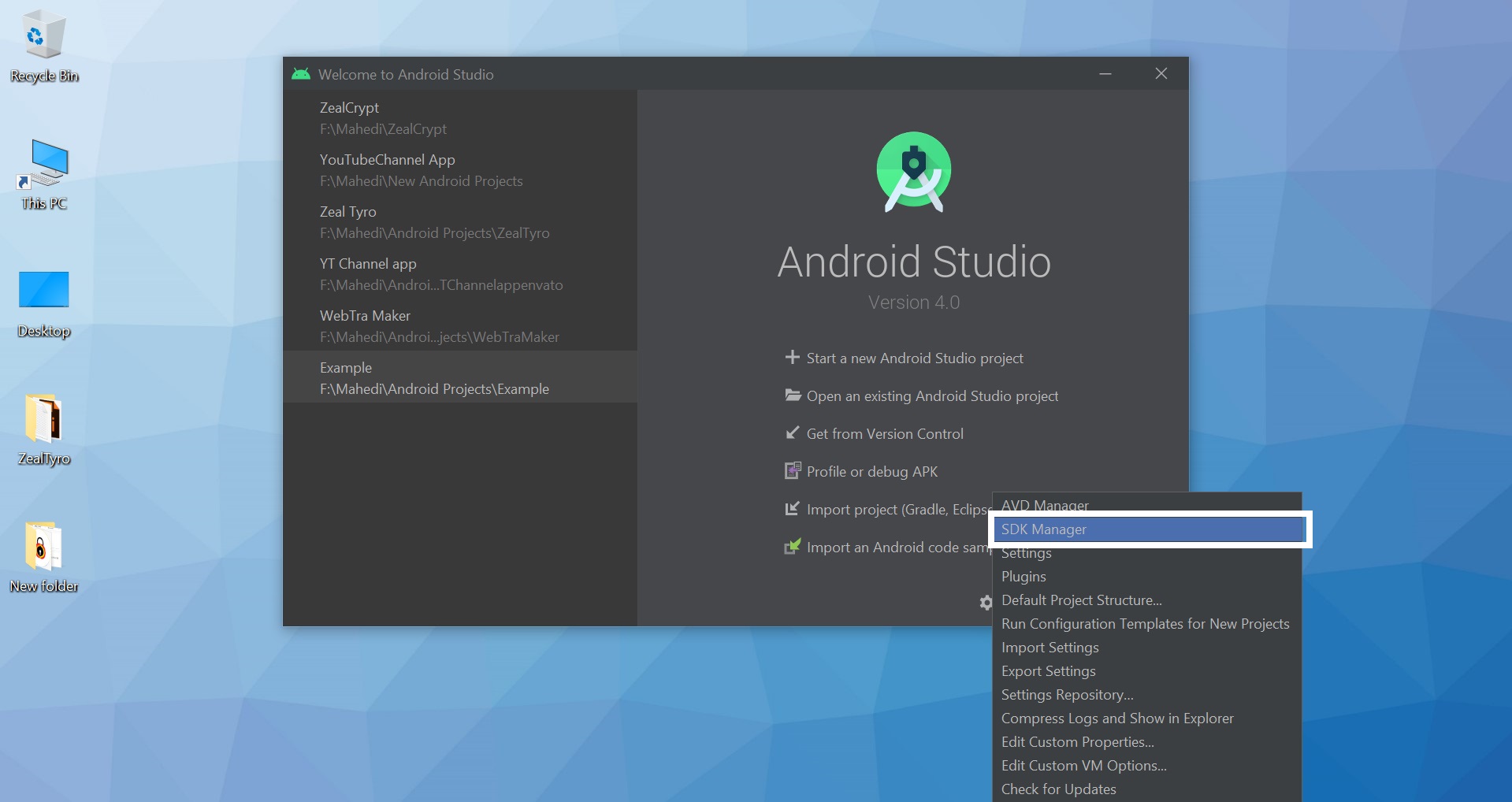Open Settings Repository... menu item
The height and width of the screenshot is (802, 1512).
tap(1146, 695)
